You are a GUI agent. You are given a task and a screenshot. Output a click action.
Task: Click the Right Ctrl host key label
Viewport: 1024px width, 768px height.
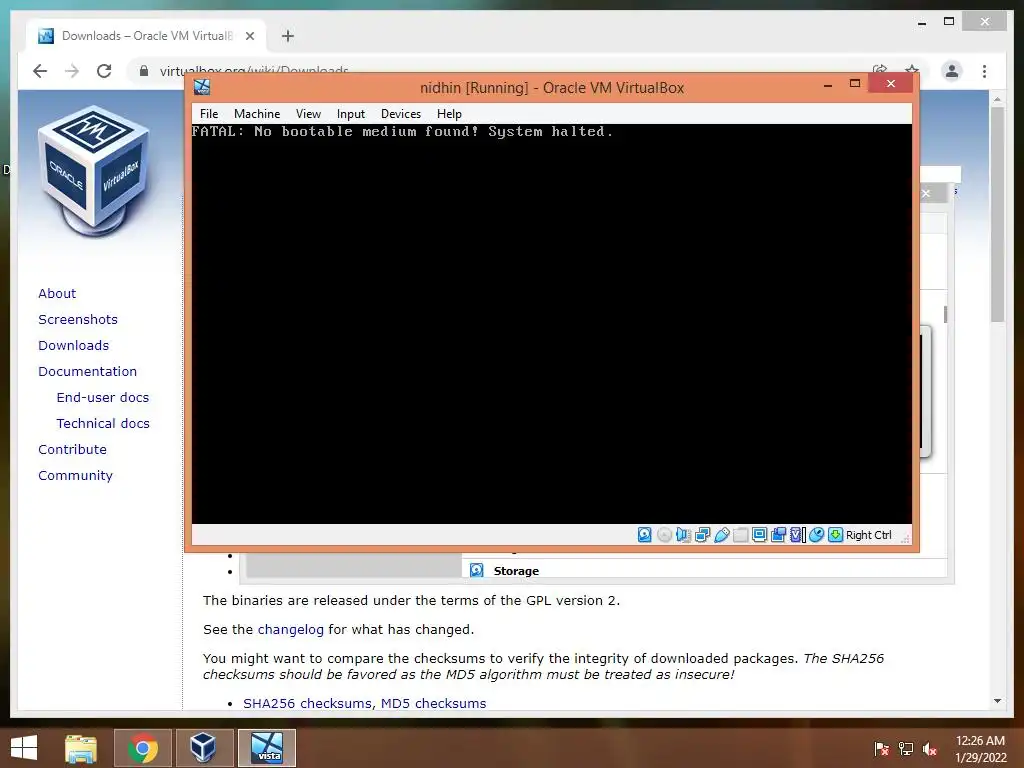click(869, 535)
